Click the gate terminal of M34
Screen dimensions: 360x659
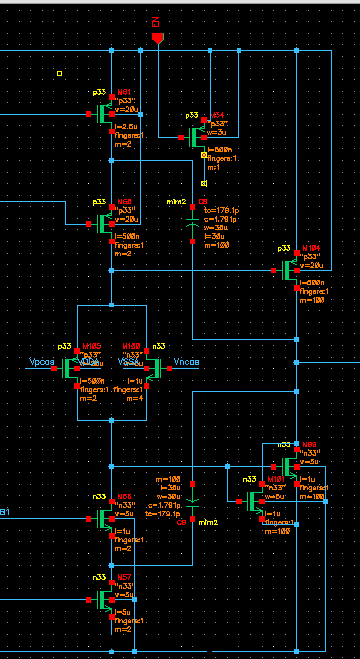point(181,137)
